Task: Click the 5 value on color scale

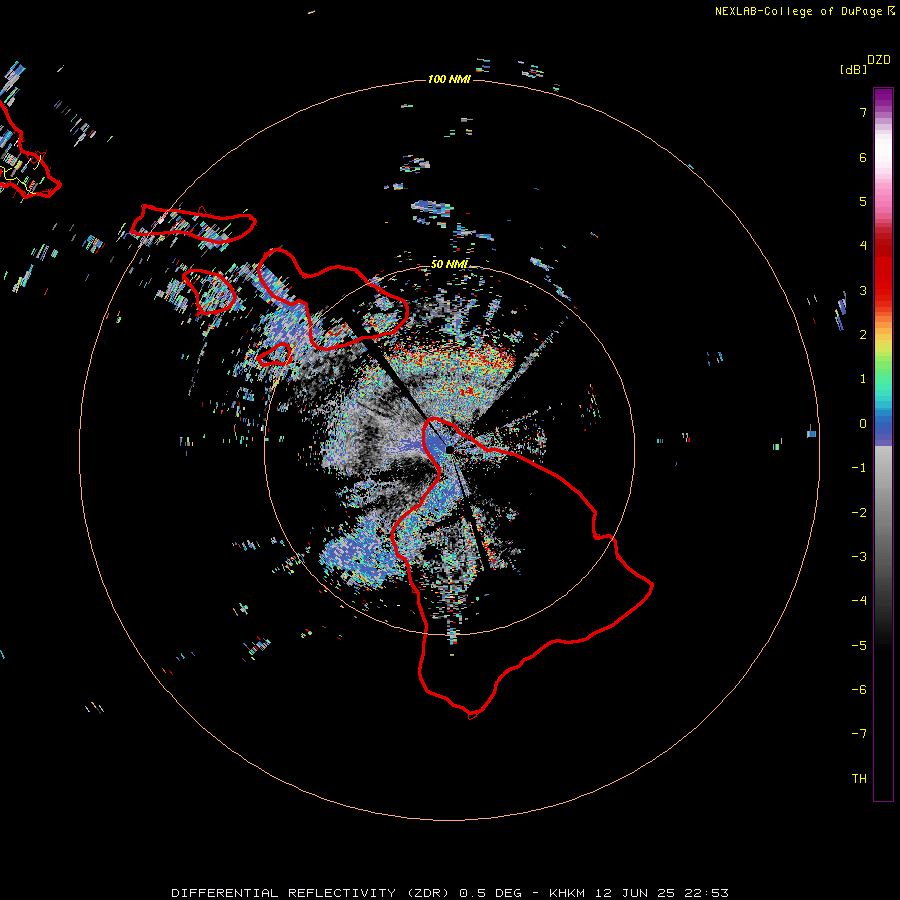Action: pos(863,201)
